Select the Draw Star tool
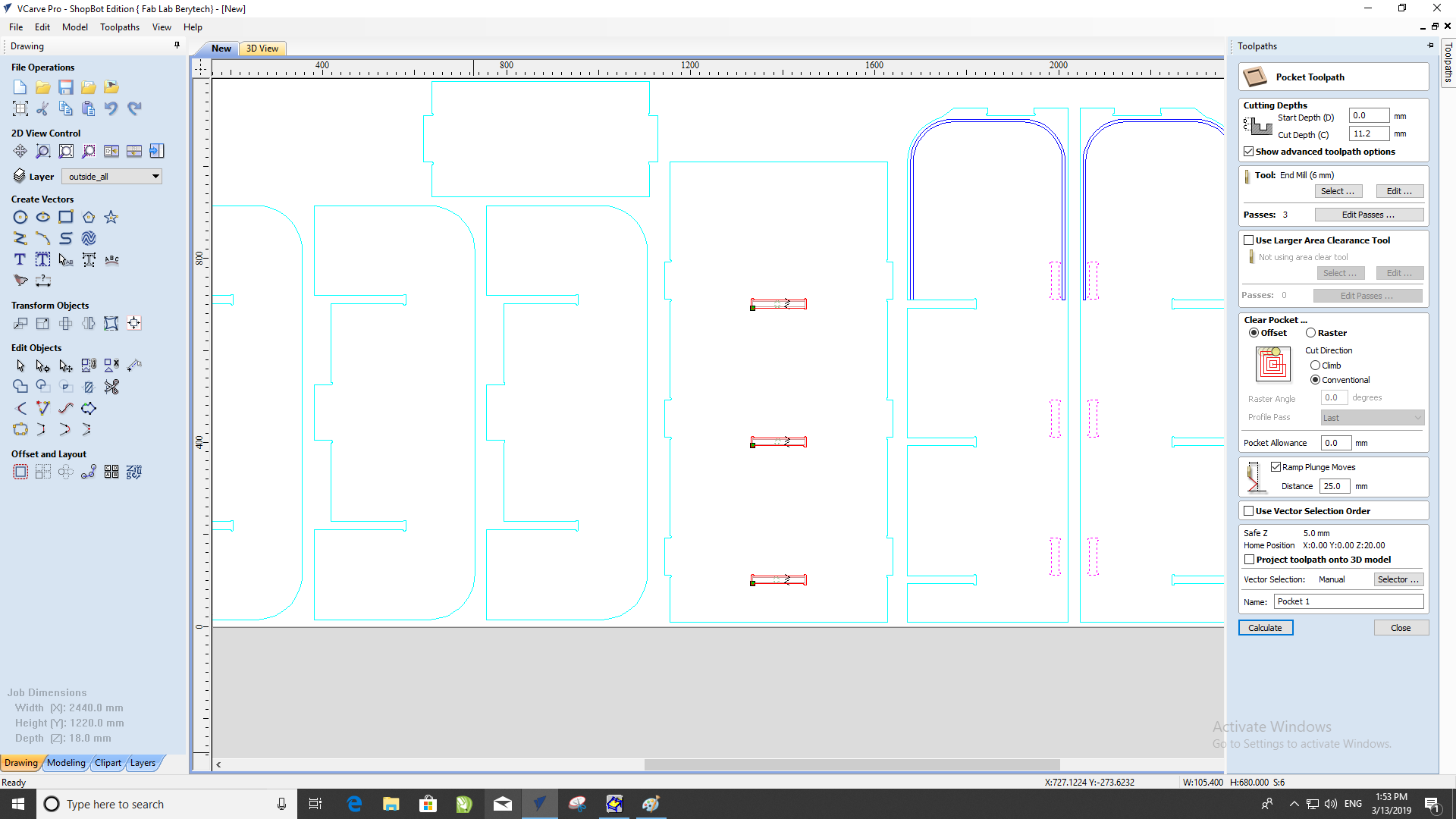1456x819 pixels. (111, 218)
